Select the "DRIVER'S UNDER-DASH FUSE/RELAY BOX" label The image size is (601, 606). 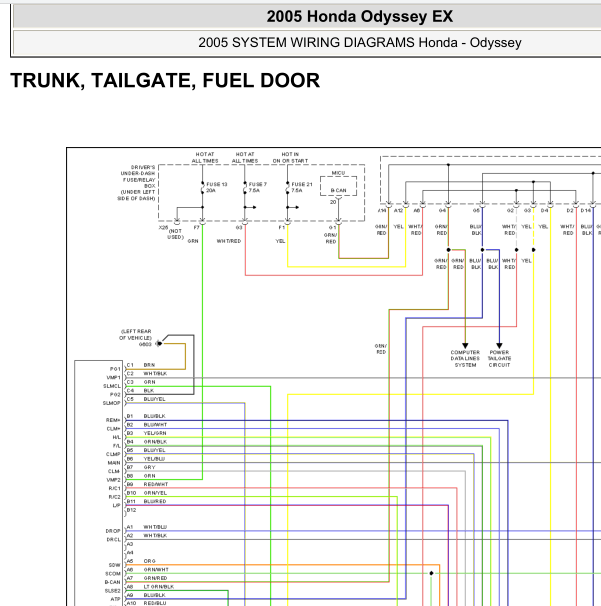tap(136, 183)
